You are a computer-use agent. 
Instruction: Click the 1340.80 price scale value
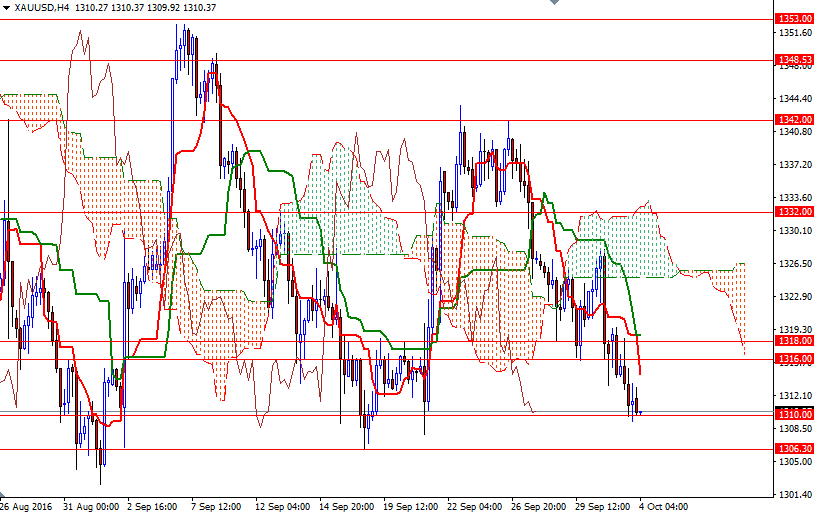click(x=795, y=131)
